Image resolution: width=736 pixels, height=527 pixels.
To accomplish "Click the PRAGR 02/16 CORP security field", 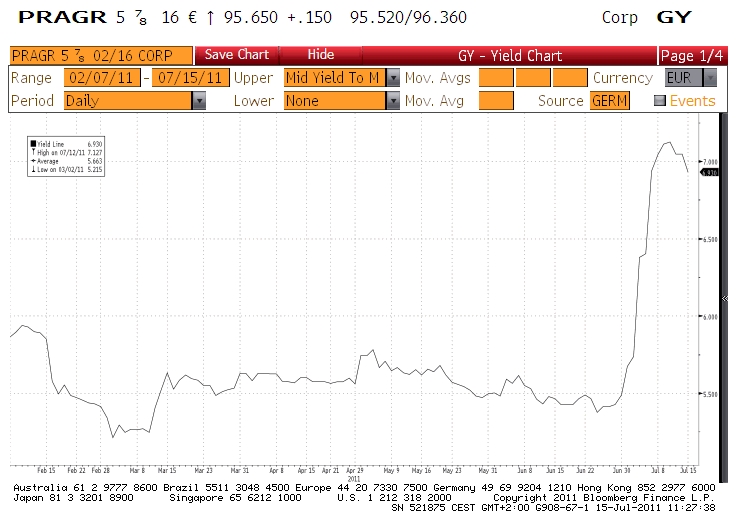I will (99, 56).
